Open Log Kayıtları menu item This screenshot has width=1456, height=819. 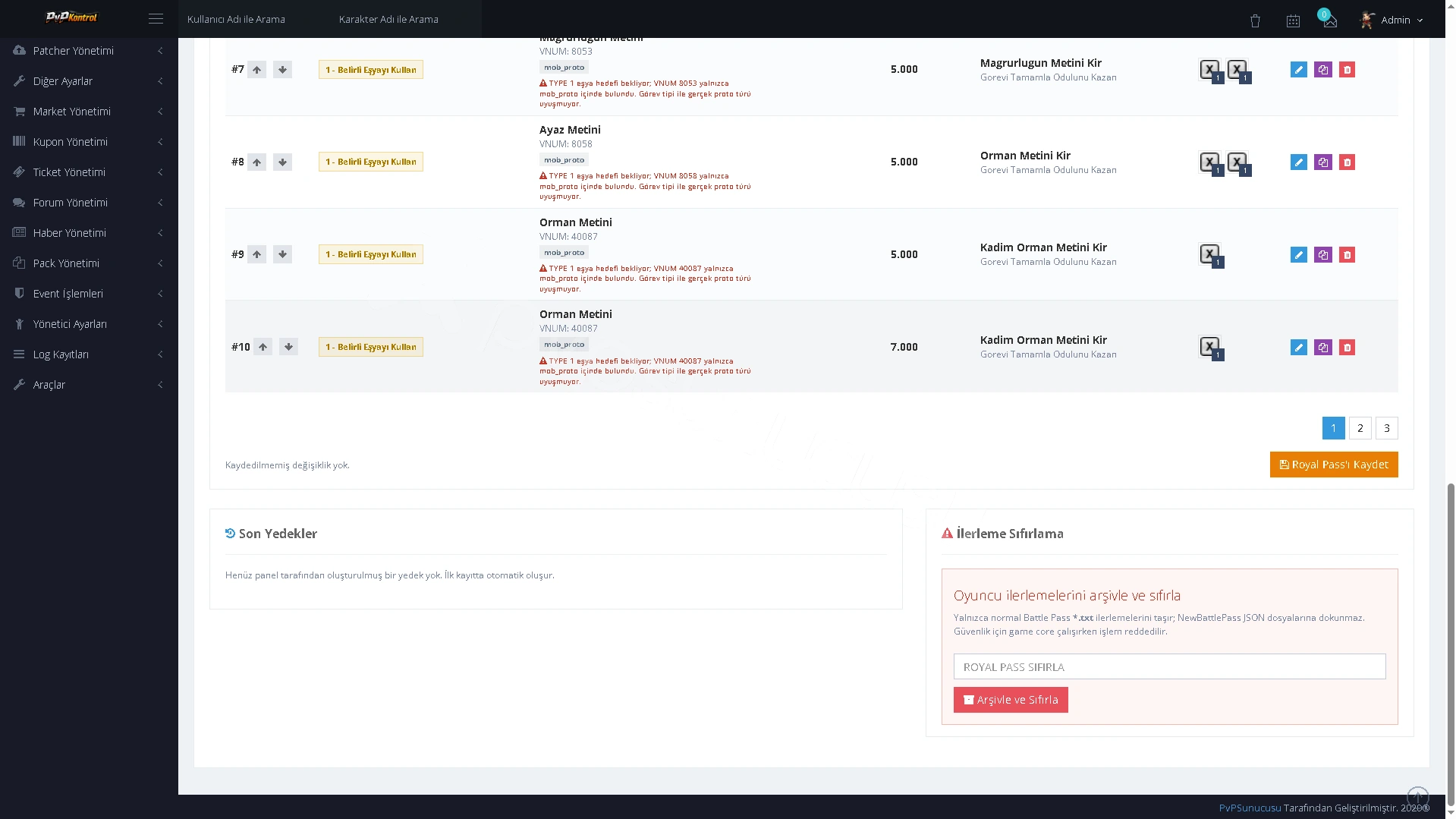click(89, 354)
